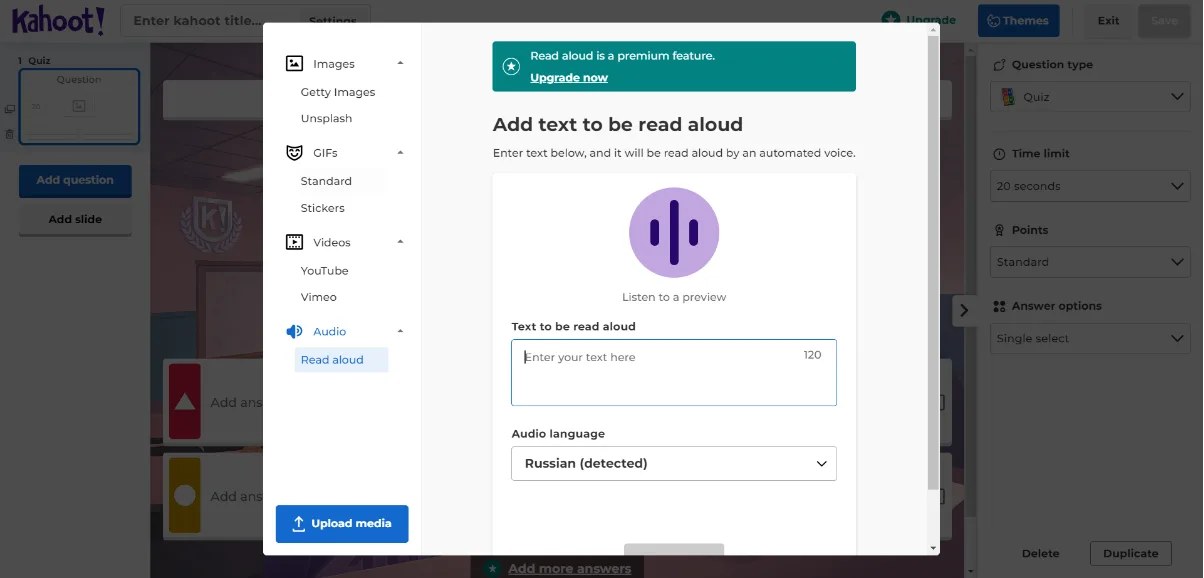
Task: Click Upload media button
Action: coord(342,524)
